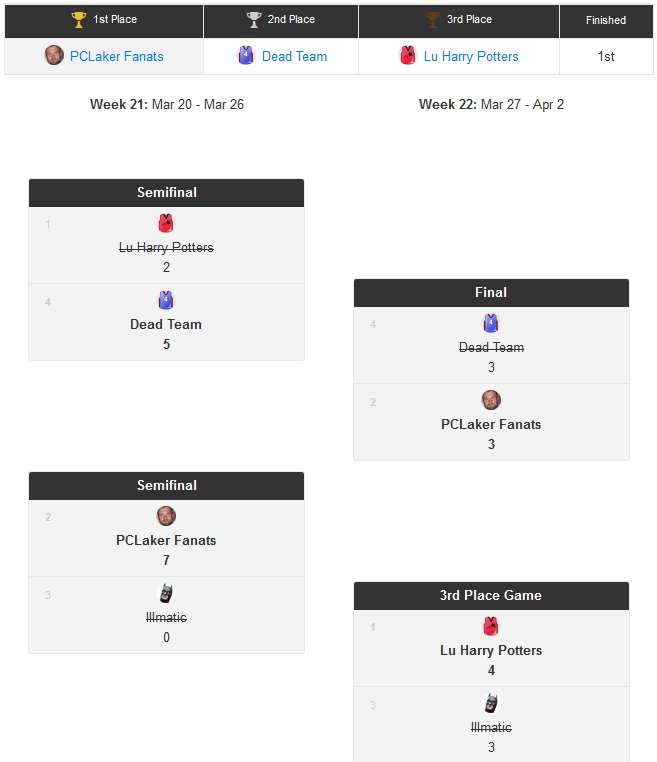Click Lu Harry Potters jersey in 3rd Place row
The image size is (657, 762).
407,56
